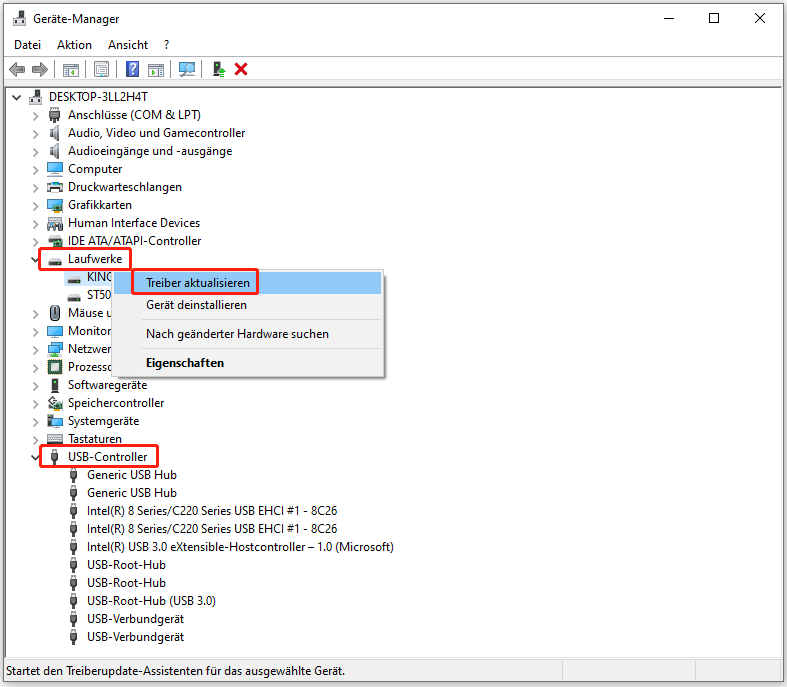Open the ? help menu
This screenshot has width=787, height=687.
click(166, 45)
